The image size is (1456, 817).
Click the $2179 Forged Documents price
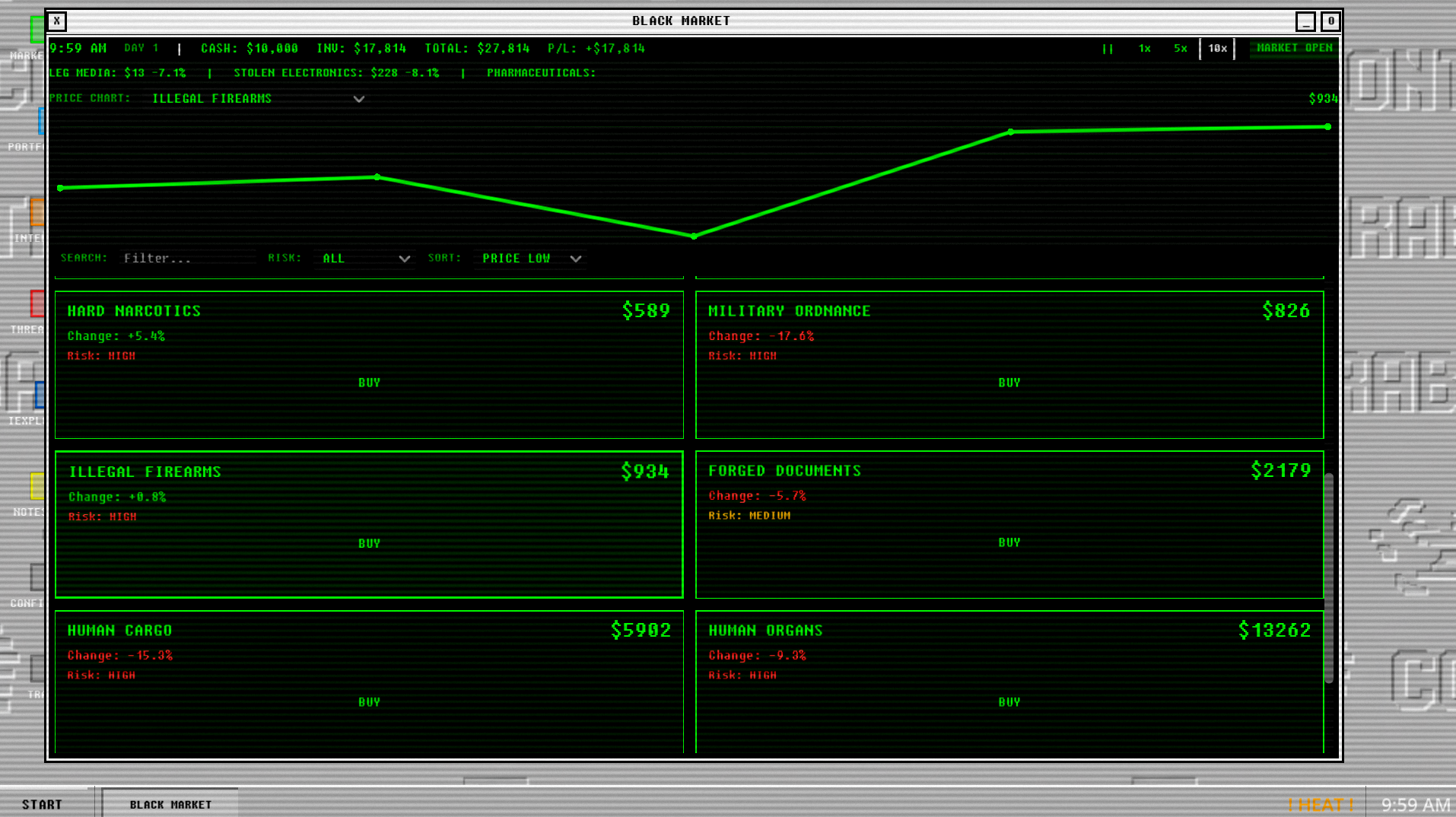(1281, 470)
